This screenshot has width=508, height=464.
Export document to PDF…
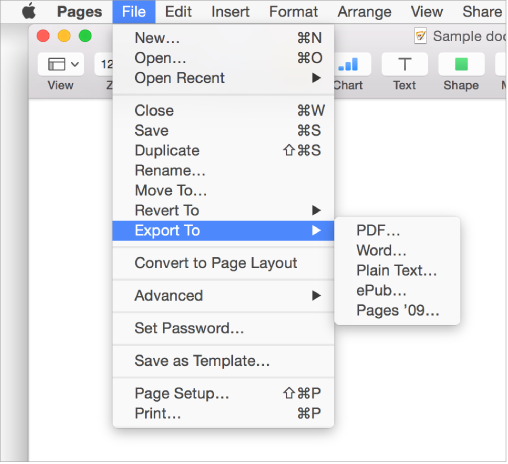click(x=397, y=230)
